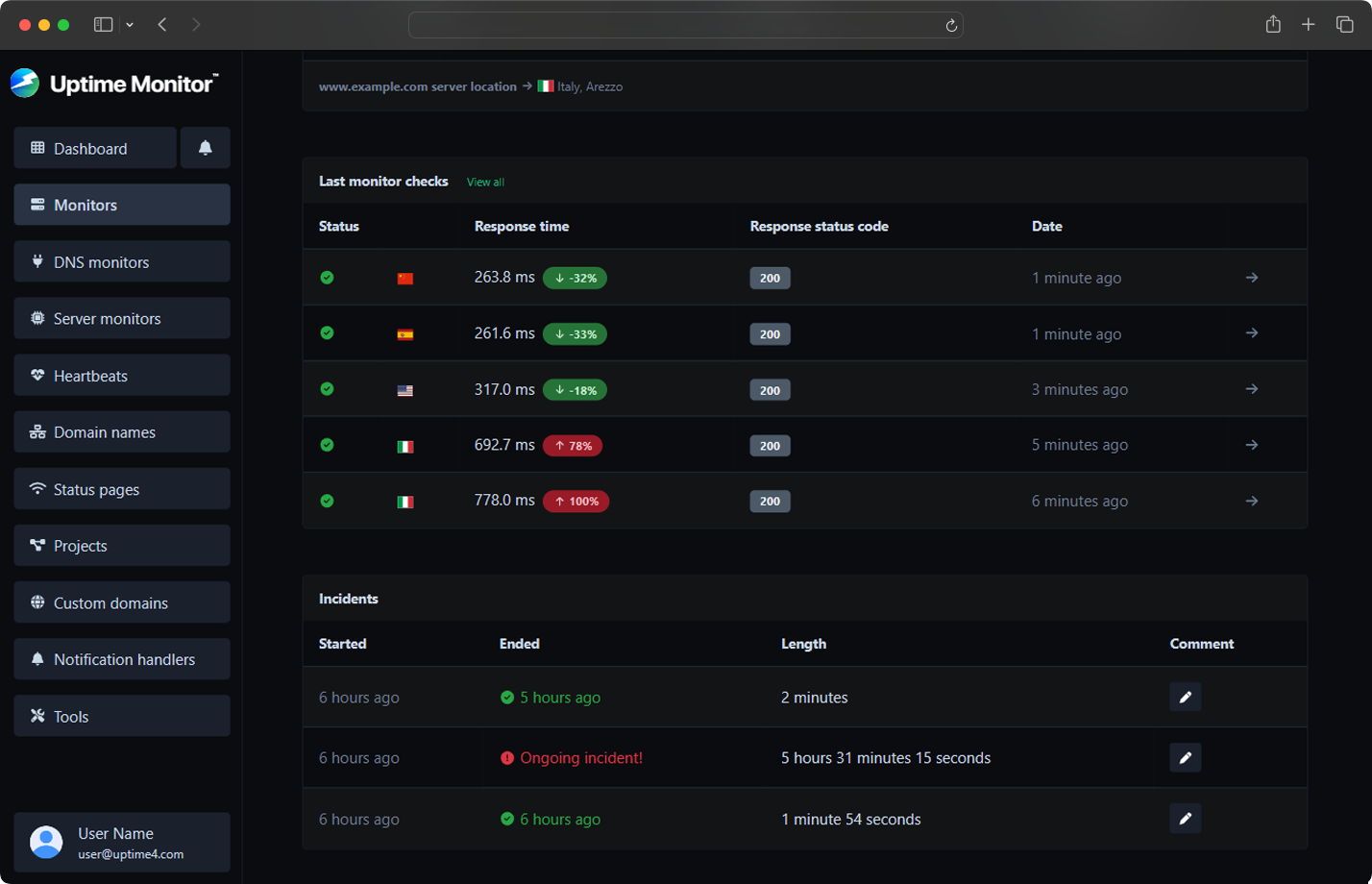Image resolution: width=1372 pixels, height=884 pixels.
Task: Collapse the browser sidebar chevron dropdown
Action: [x=129, y=25]
